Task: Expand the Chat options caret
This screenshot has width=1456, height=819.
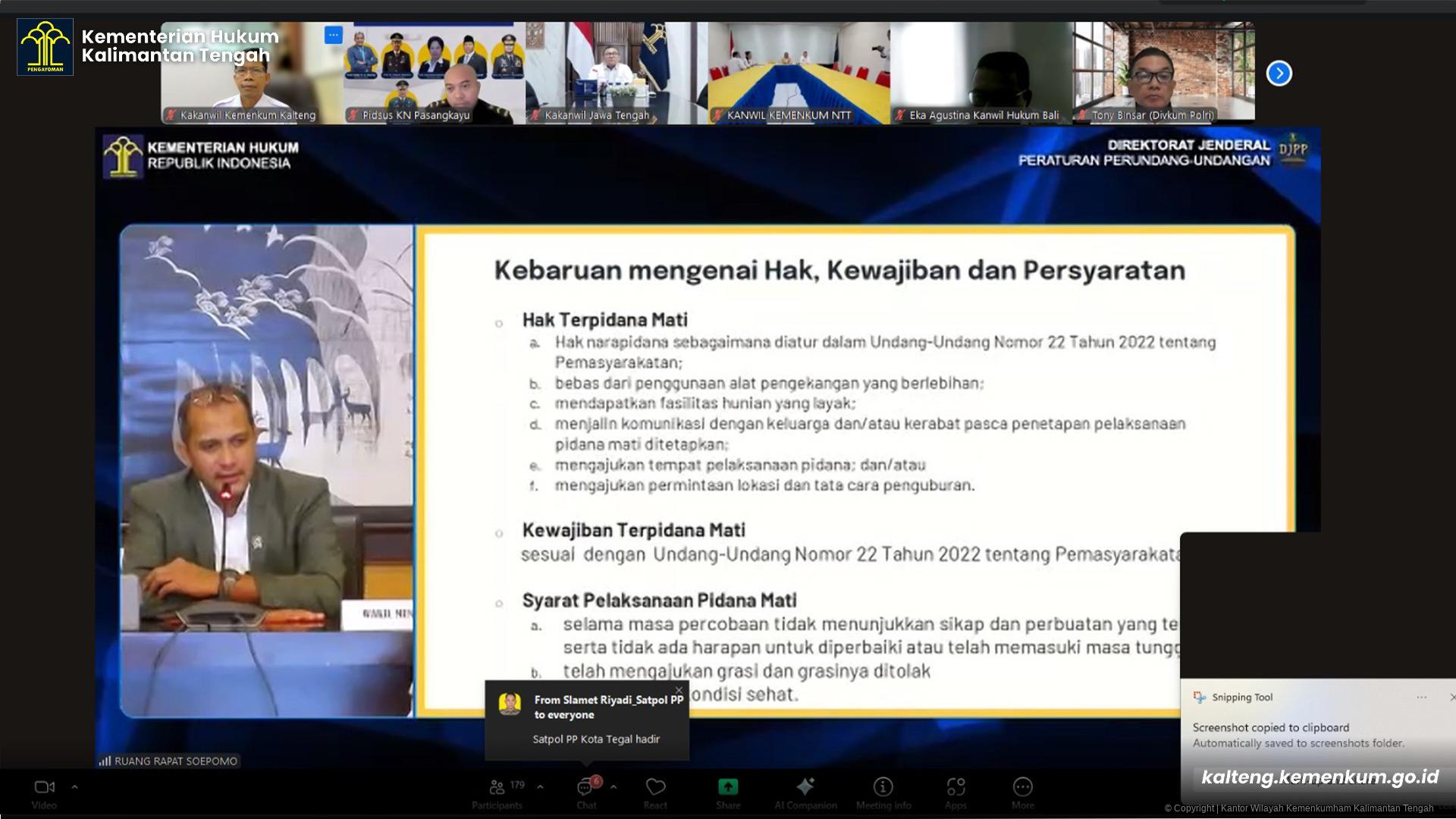Action: tap(613, 788)
